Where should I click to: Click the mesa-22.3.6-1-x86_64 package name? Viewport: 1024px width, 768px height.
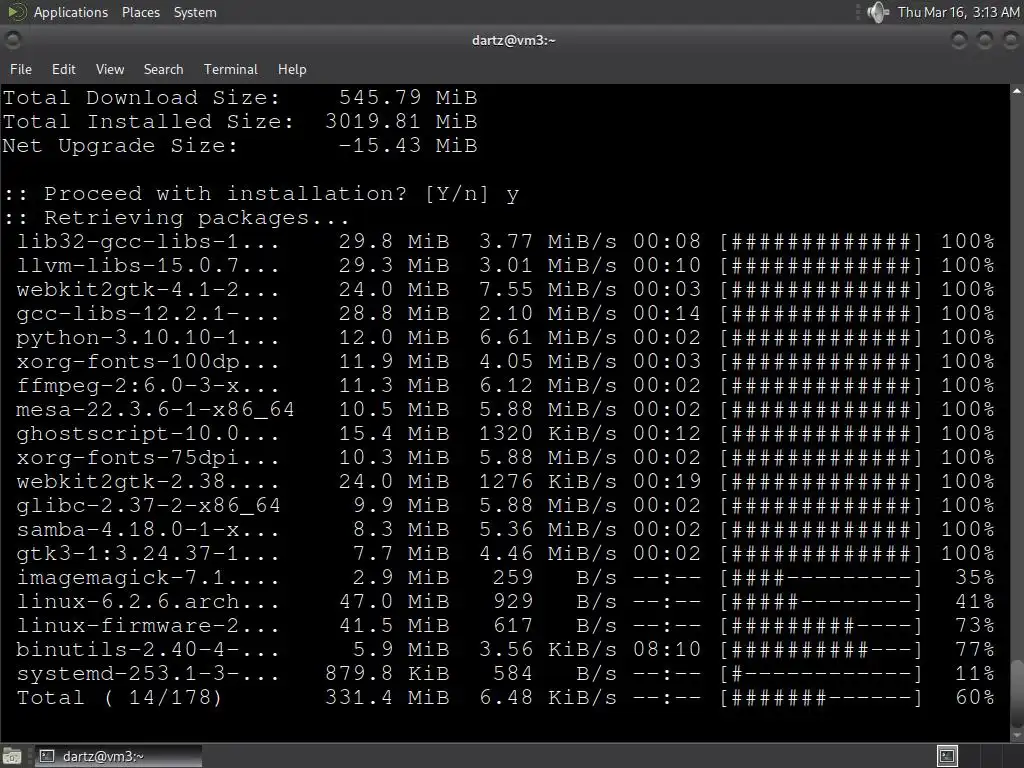[x=155, y=410]
